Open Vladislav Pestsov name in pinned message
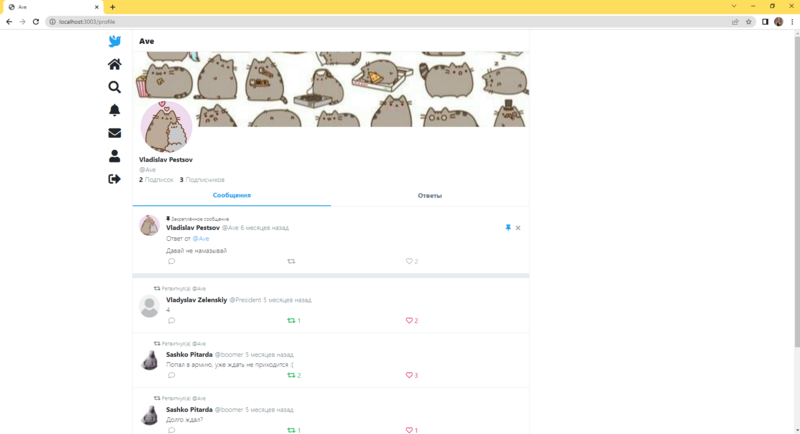This screenshot has height=434, width=800. coord(193,228)
